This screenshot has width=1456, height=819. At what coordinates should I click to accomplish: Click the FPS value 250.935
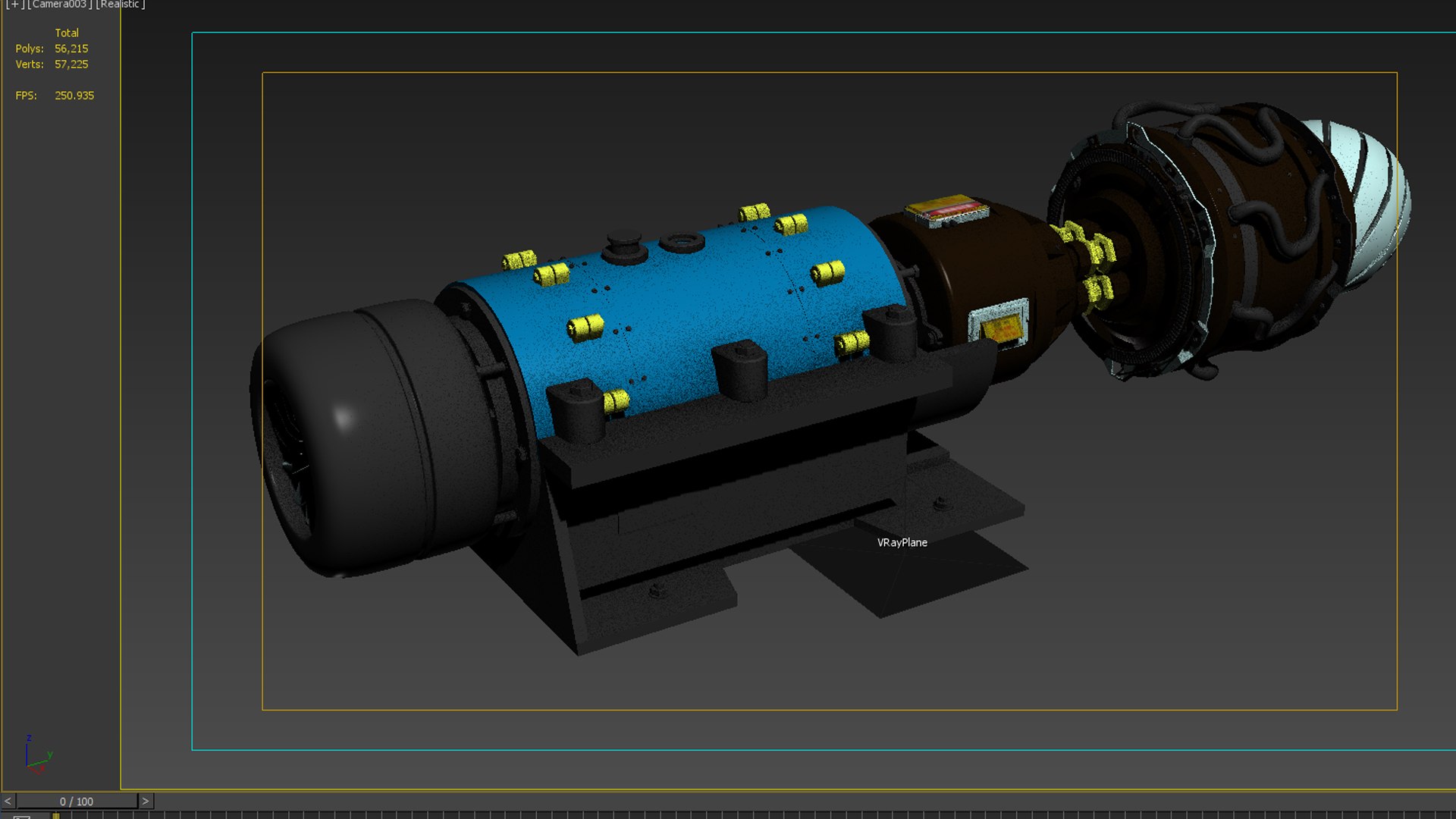[x=74, y=96]
